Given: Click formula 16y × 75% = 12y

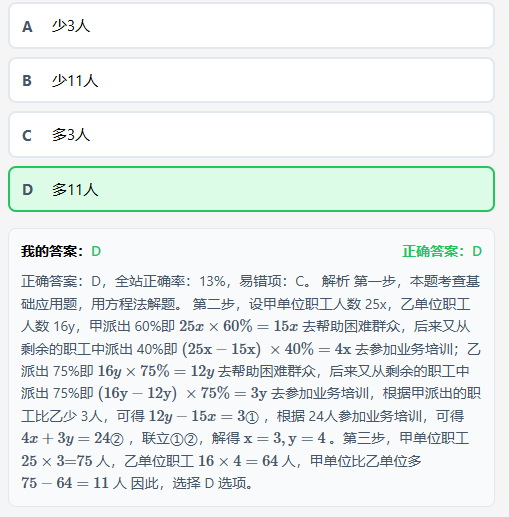Looking at the screenshot, I should [156, 371].
